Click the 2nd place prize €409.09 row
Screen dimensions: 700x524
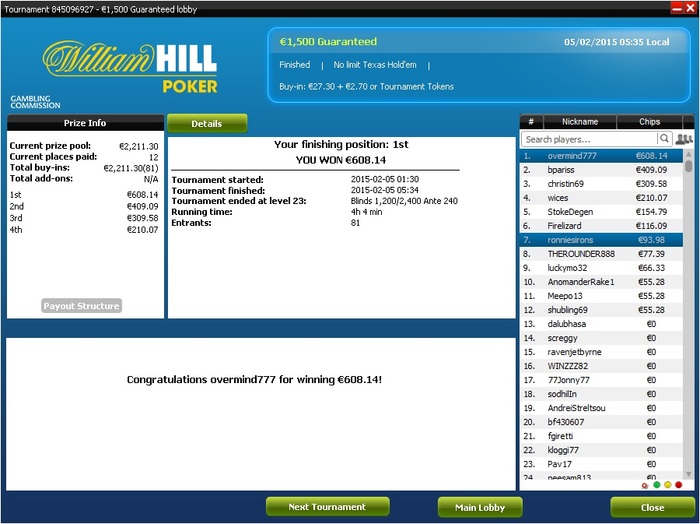[84, 206]
